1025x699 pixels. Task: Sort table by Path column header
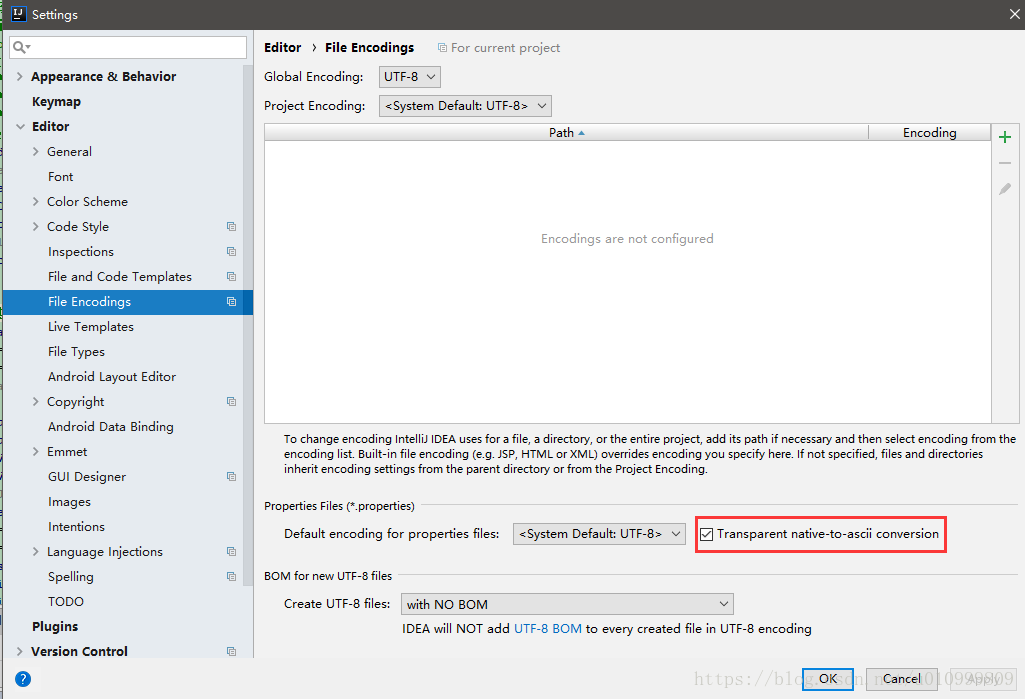pos(566,133)
